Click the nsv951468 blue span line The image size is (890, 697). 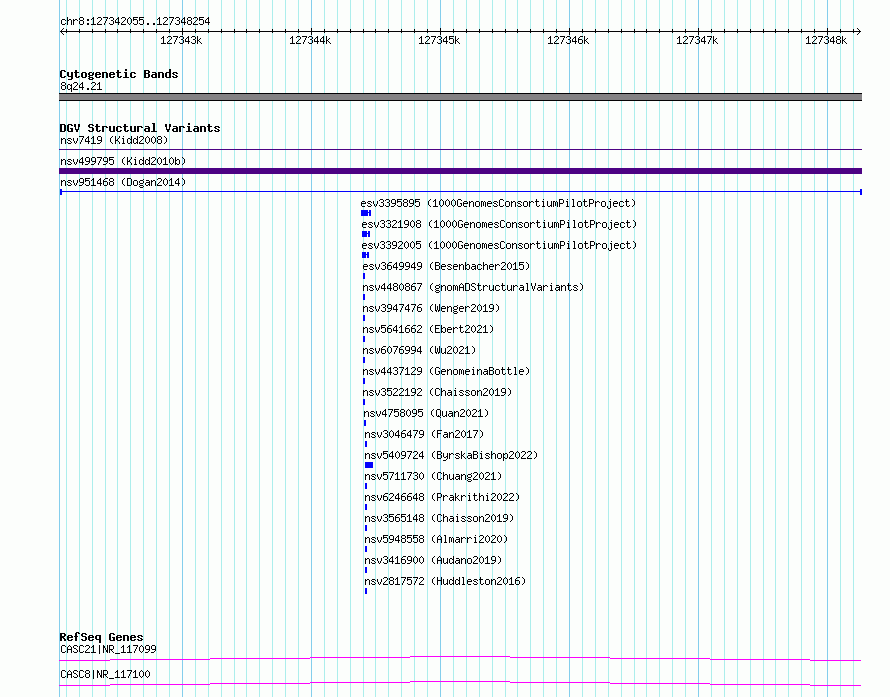pyautogui.click(x=460, y=192)
